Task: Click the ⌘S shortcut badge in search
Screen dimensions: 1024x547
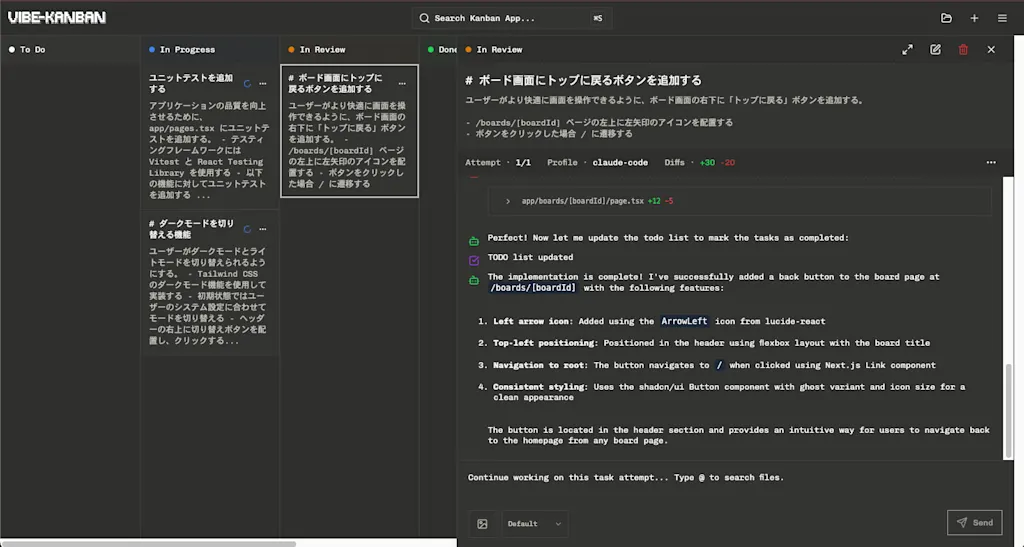Action: (x=598, y=18)
